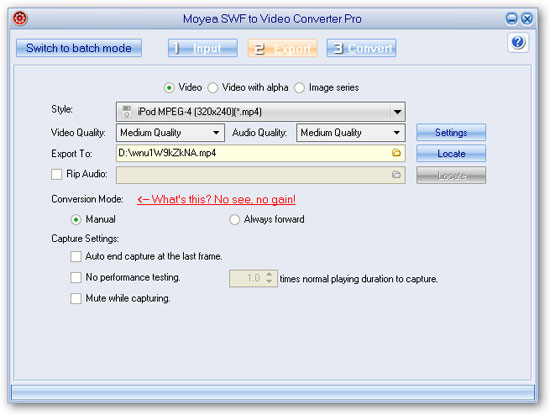Select the Video output radio button
Viewport: 550px width, 415px height.
(169, 88)
